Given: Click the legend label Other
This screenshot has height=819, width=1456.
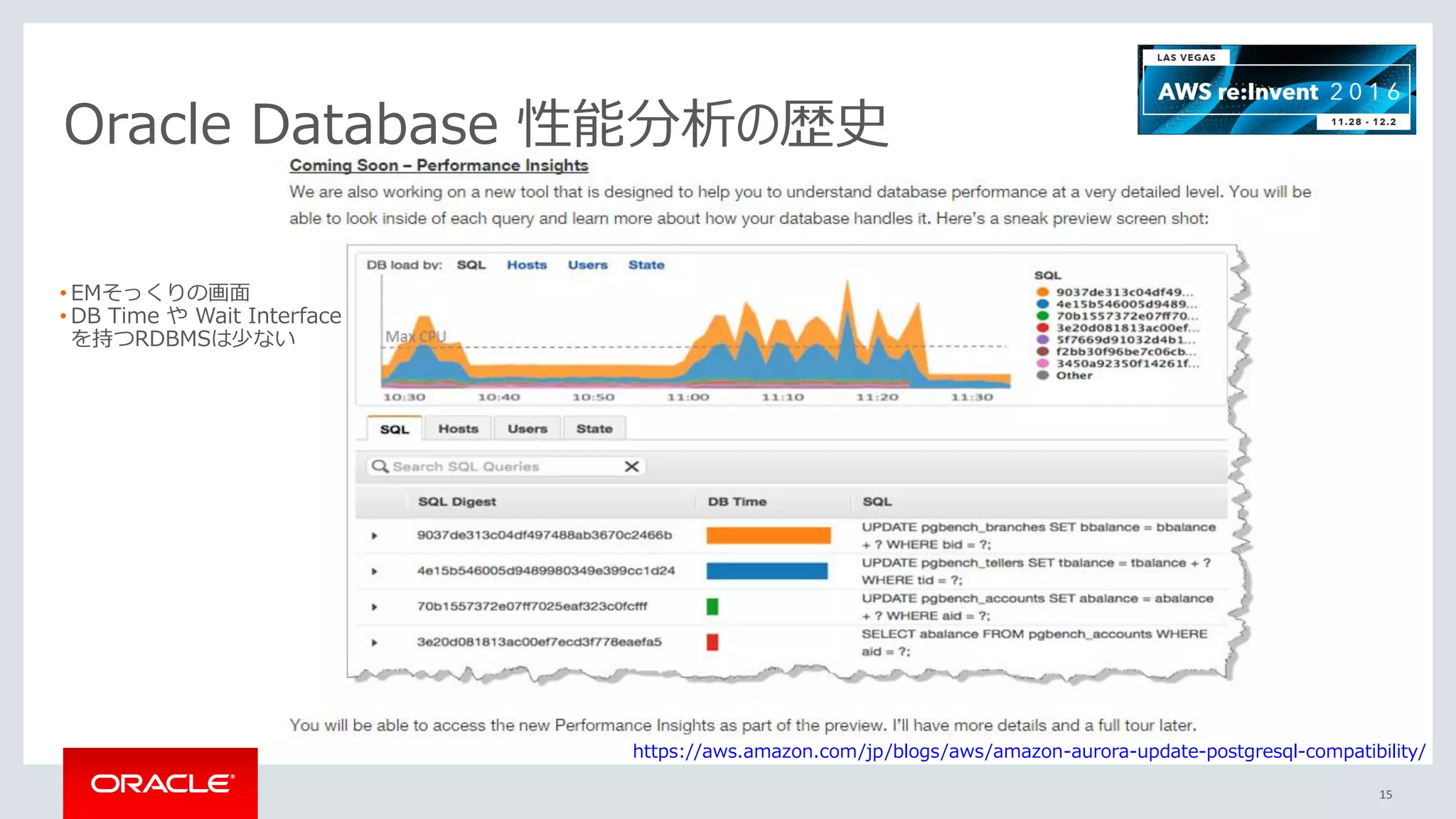Looking at the screenshot, I should coord(1074,375).
